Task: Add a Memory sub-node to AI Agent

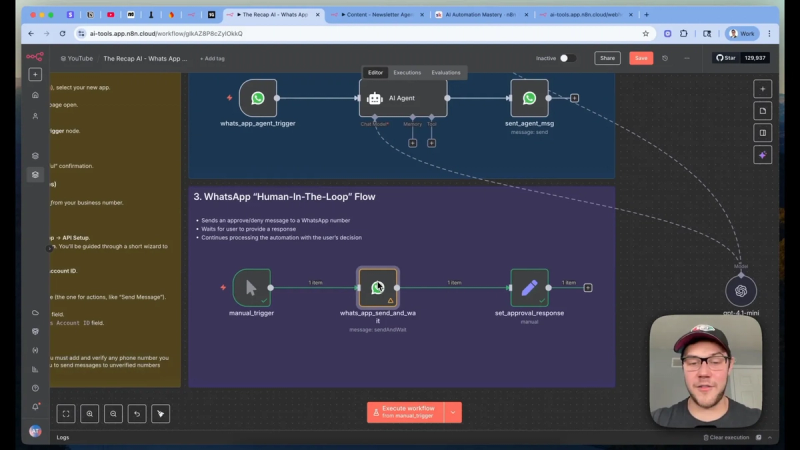Action: click(x=412, y=143)
